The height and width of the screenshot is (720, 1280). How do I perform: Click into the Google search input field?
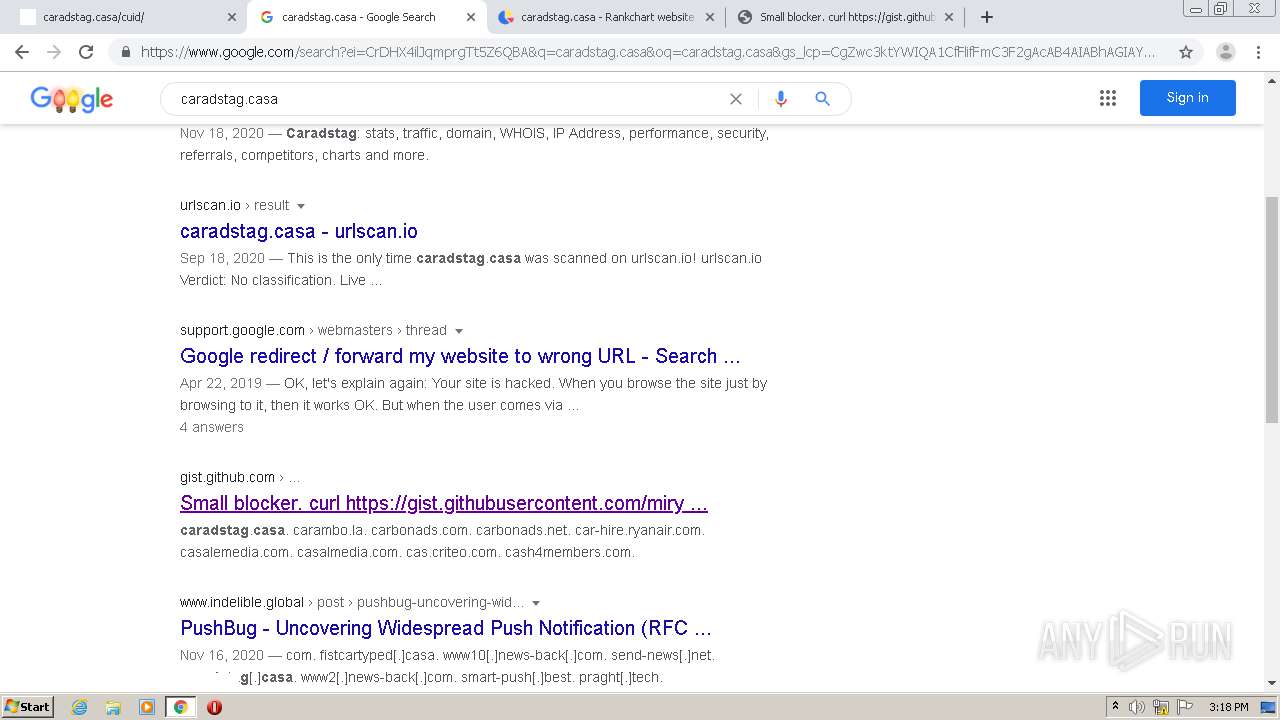450,99
